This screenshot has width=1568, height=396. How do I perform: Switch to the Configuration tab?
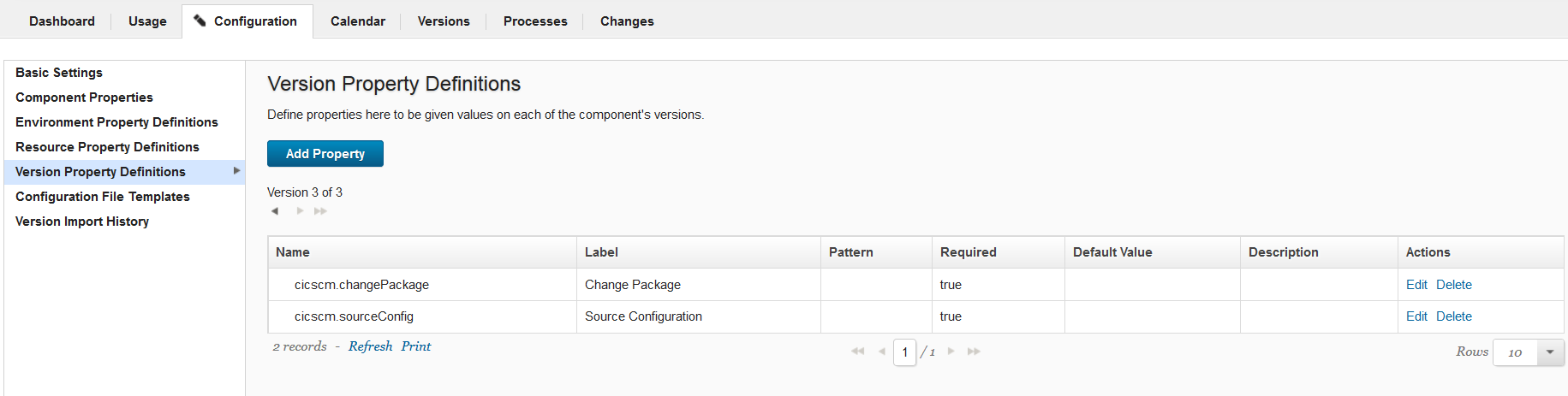tap(247, 21)
